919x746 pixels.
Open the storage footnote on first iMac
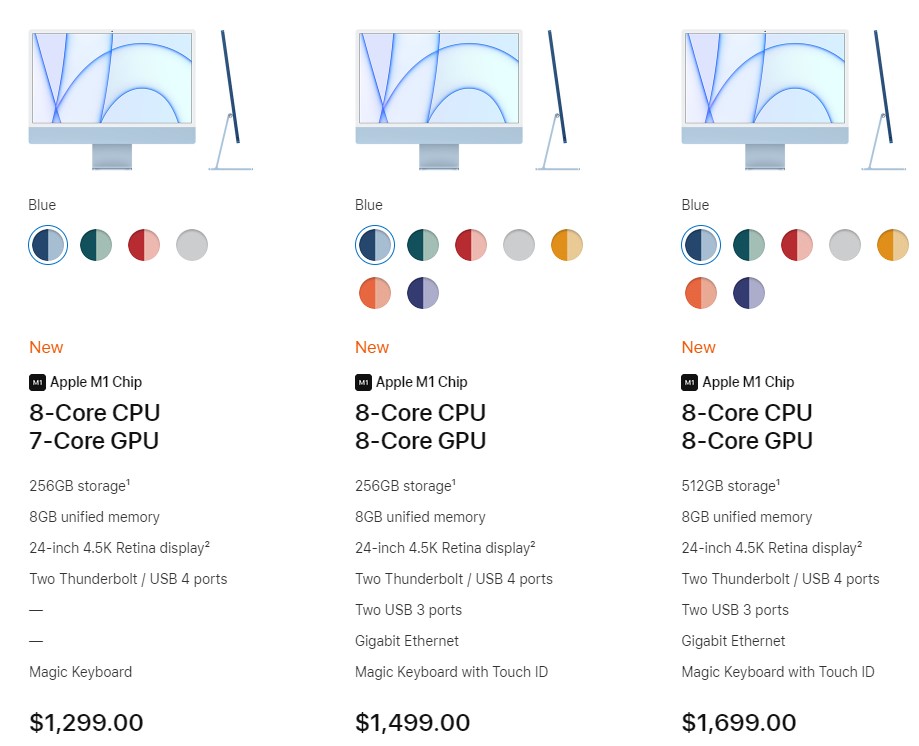128,481
